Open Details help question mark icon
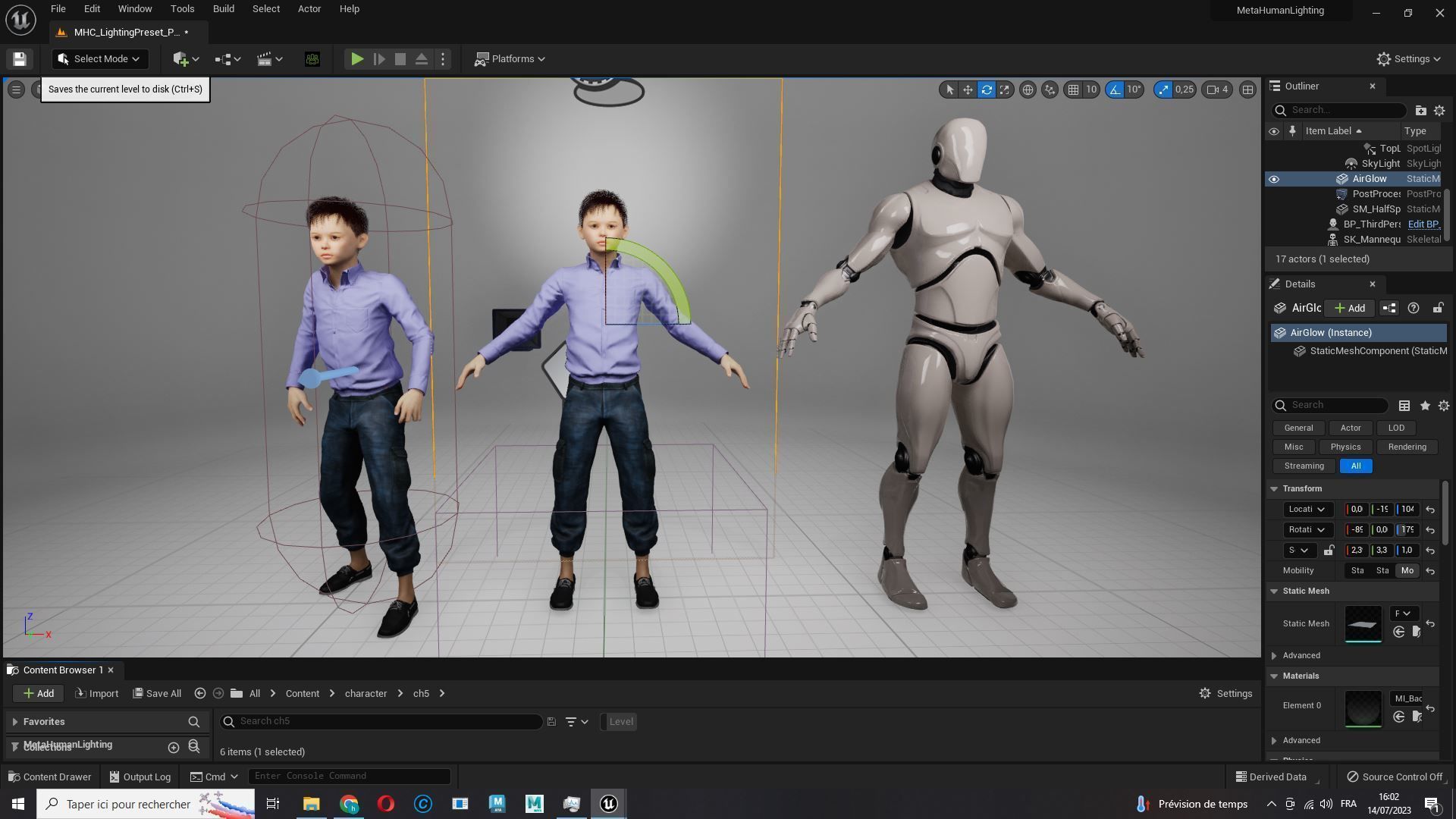 [x=1414, y=308]
